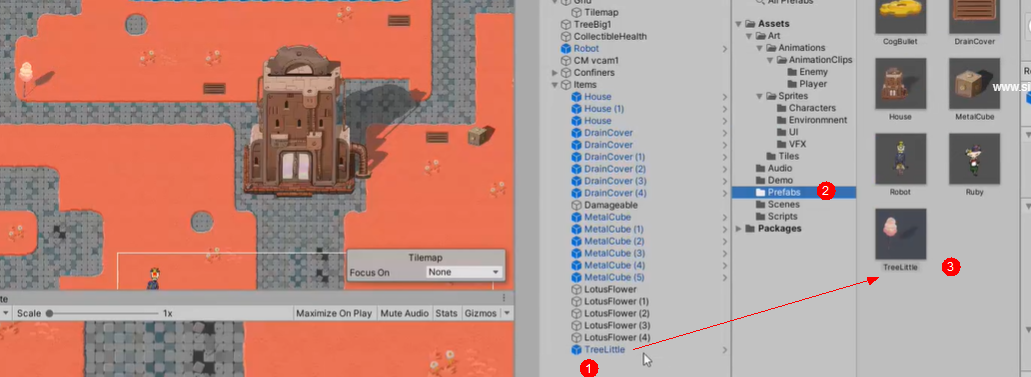Click the Demo folder icon
Viewport: 1031px width, 377px height.
coord(760,180)
